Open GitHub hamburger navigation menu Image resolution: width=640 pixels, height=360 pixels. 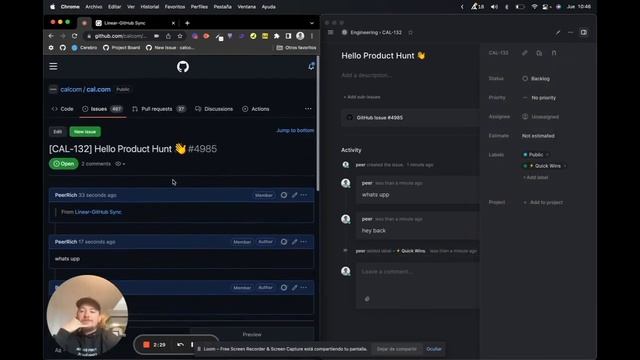[53, 67]
